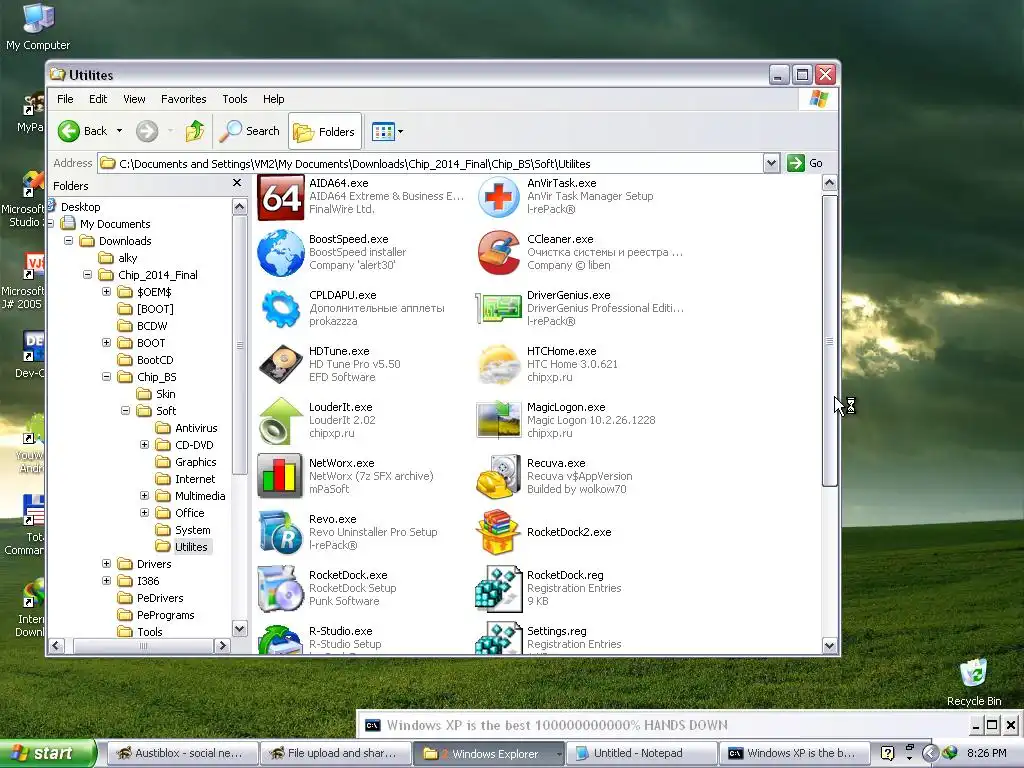The height and width of the screenshot is (768, 1024).
Task: Expand the CD-DVD folder node
Action: [144, 445]
